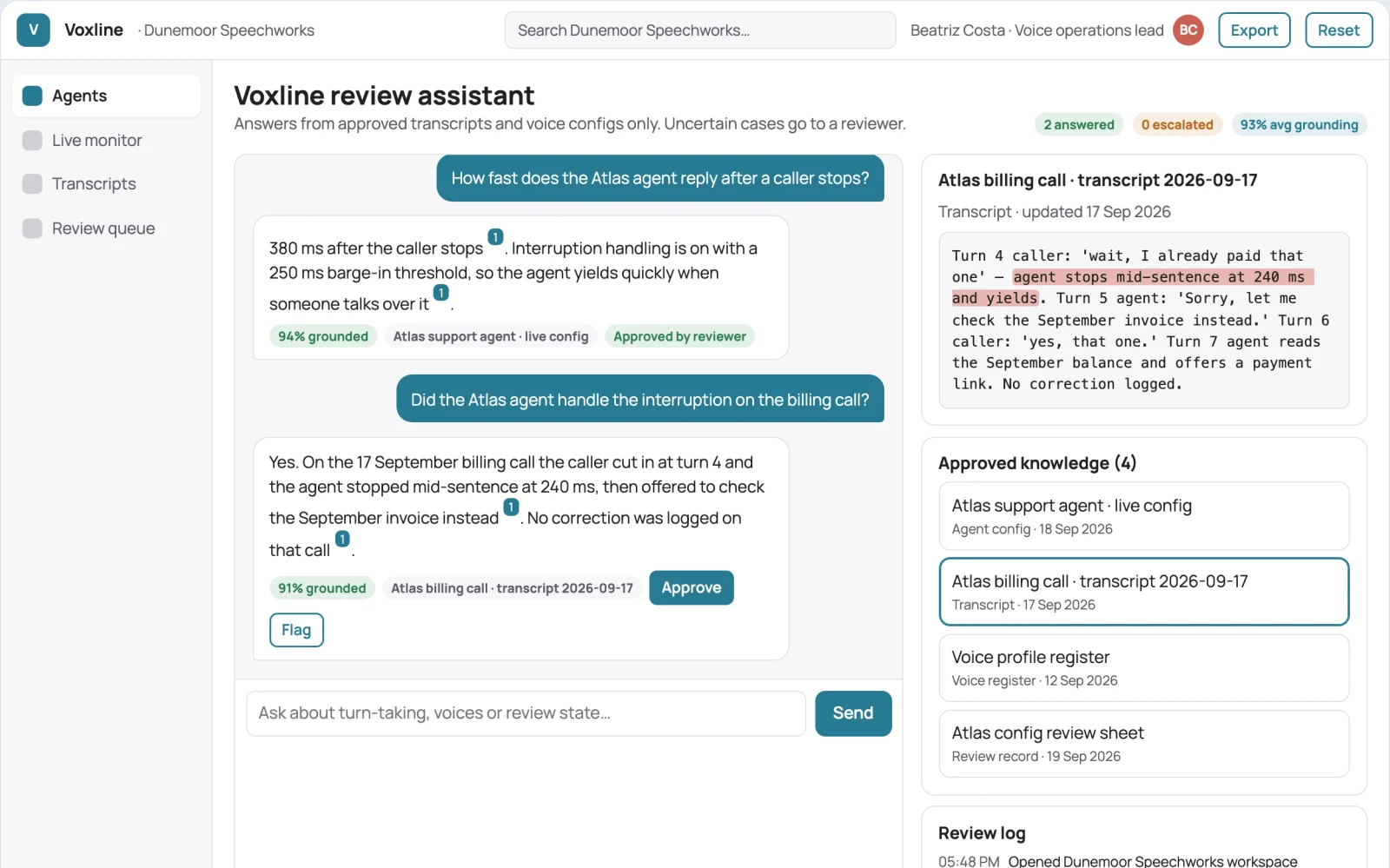Click the '2 answered' status pill
Viewport: 1390px width, 868px height.
1079,125
